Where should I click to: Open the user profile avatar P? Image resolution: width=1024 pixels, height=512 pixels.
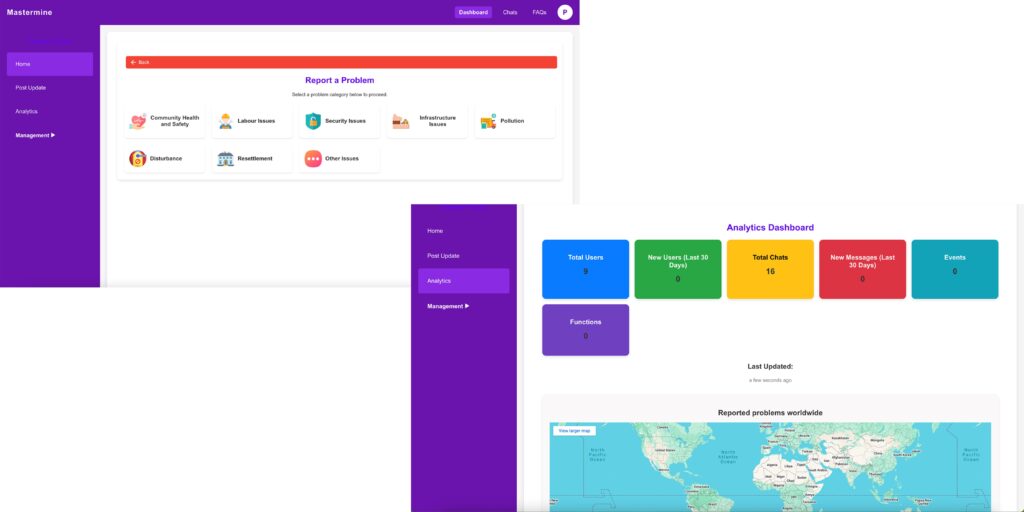[x=565, y=12]
